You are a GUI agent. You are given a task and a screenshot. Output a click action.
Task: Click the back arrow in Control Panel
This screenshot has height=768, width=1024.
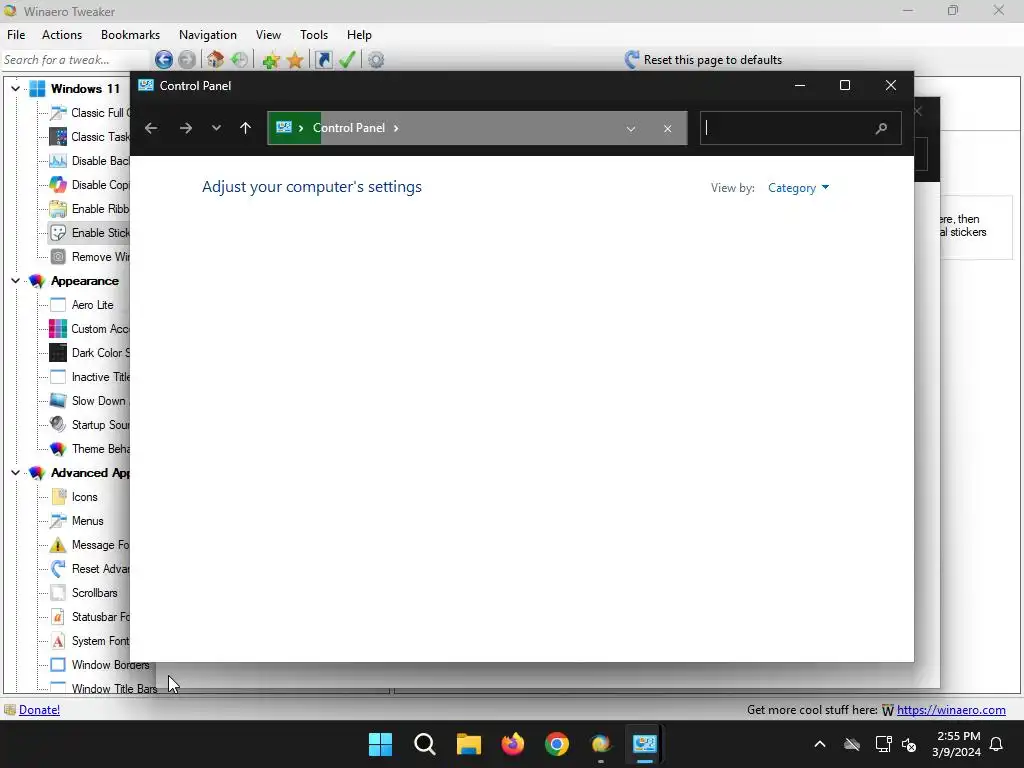click(151, 128)
